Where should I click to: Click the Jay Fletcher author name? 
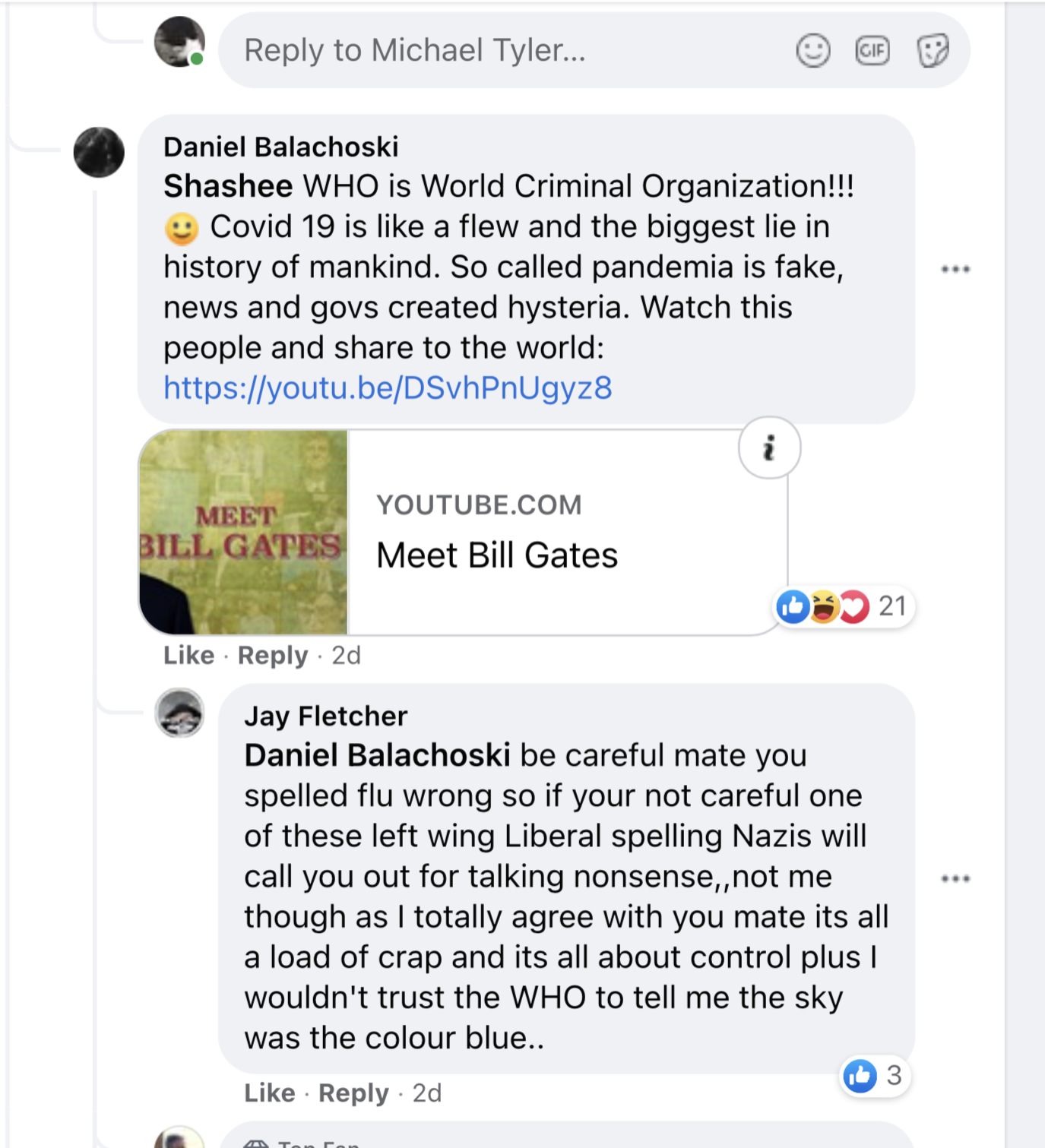click(325, 716)
